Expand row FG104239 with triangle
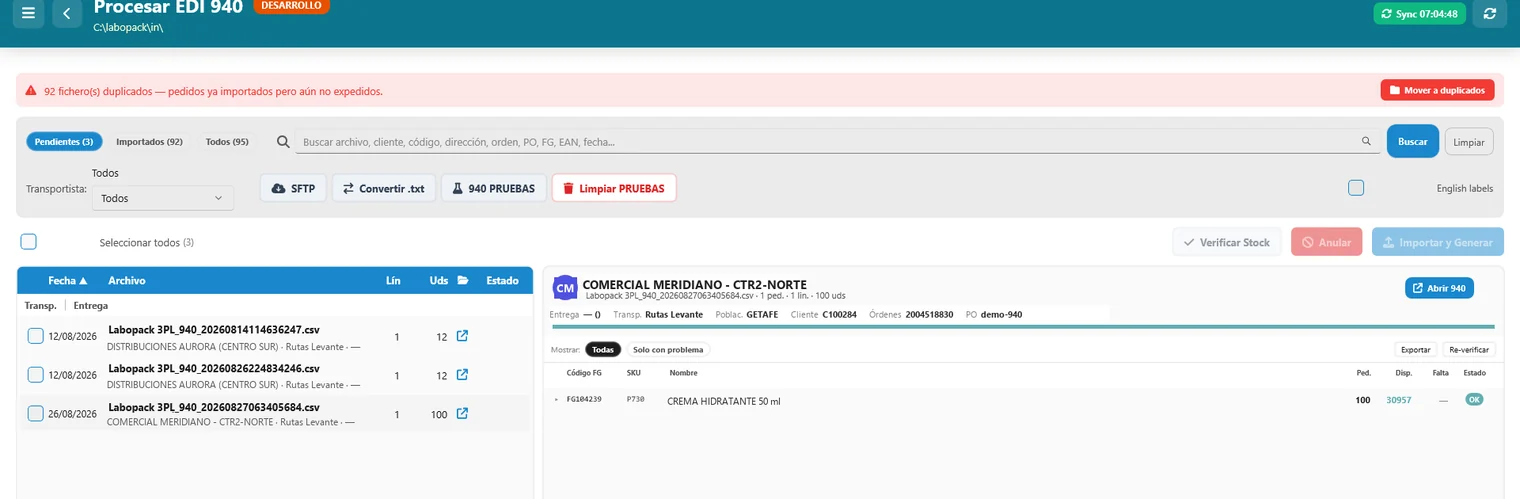The width and height of the screenshot is (1520, 499). coord(557,400)
